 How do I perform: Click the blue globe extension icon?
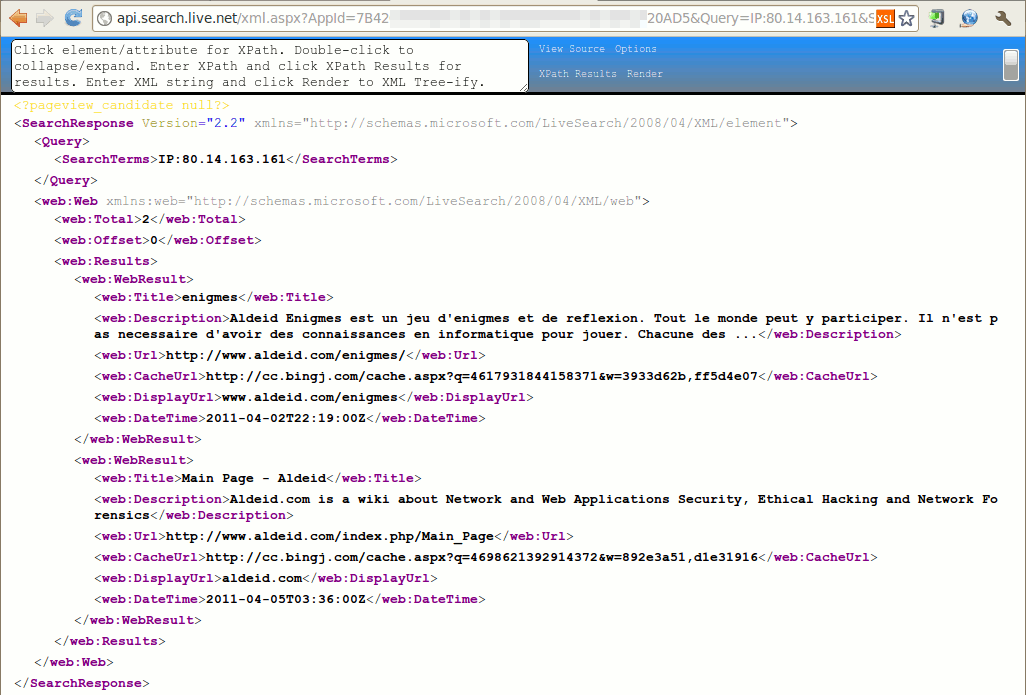pos(968,18)
